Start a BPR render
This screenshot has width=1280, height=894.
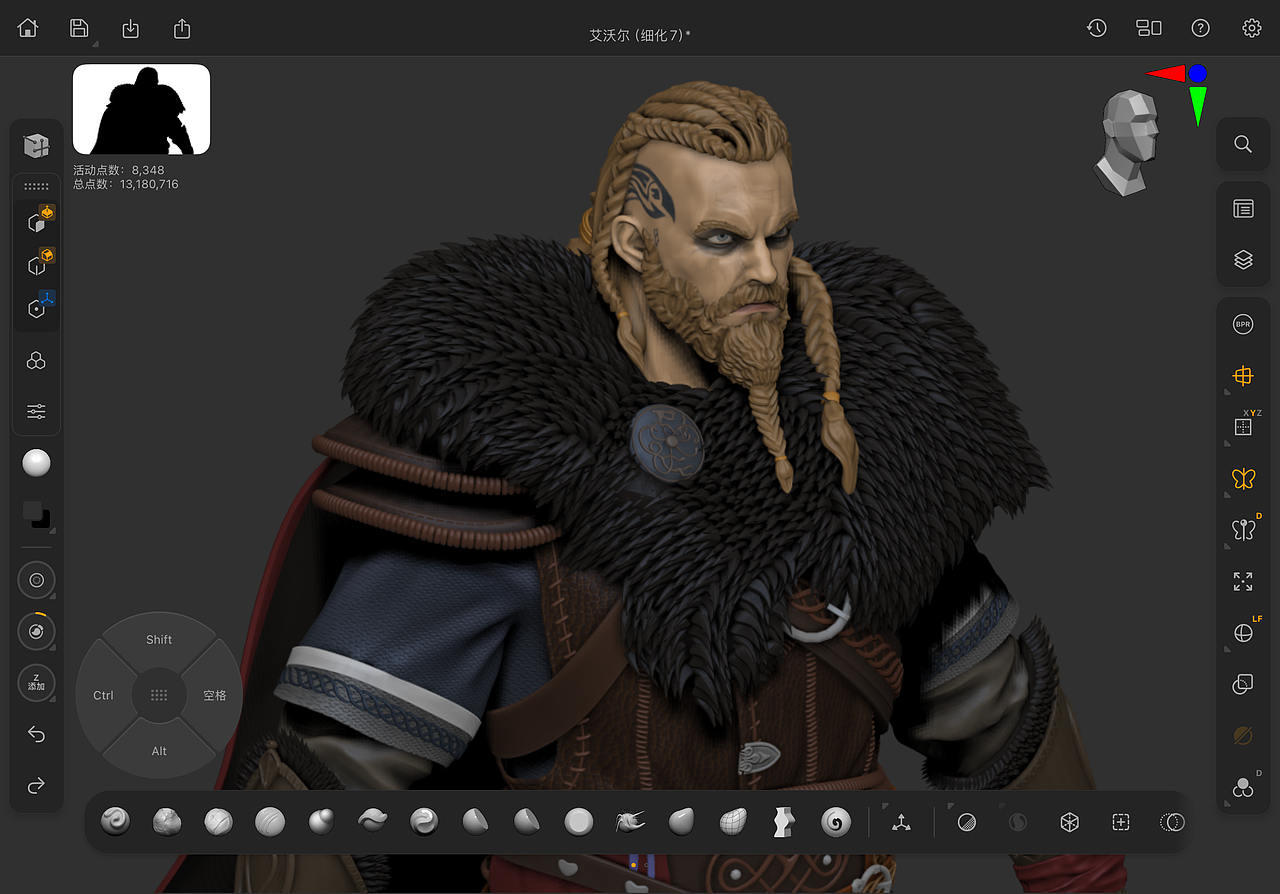click(x=1243, y=324)
